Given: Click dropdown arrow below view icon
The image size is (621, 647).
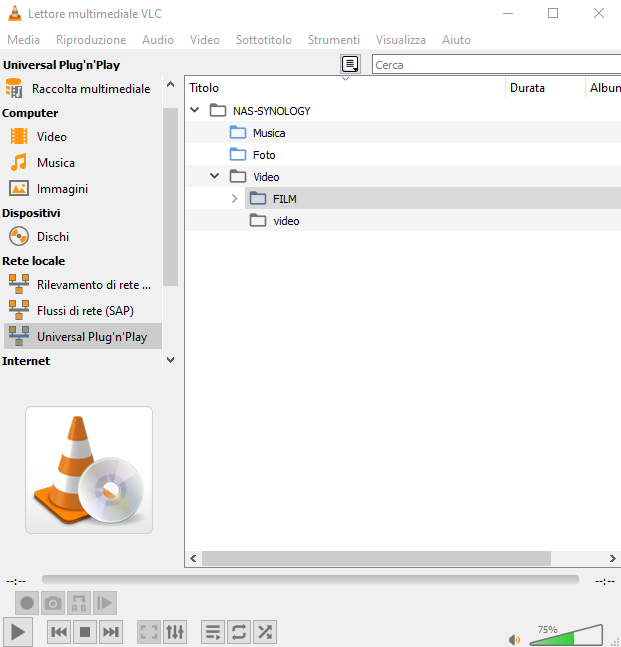Looking at the screenshot, I should tap(346, 78).
